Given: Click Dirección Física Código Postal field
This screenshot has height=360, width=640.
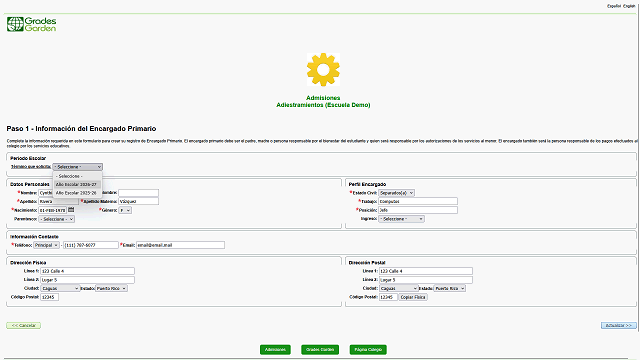Looking at the screenshot, I should coord(49,297).
